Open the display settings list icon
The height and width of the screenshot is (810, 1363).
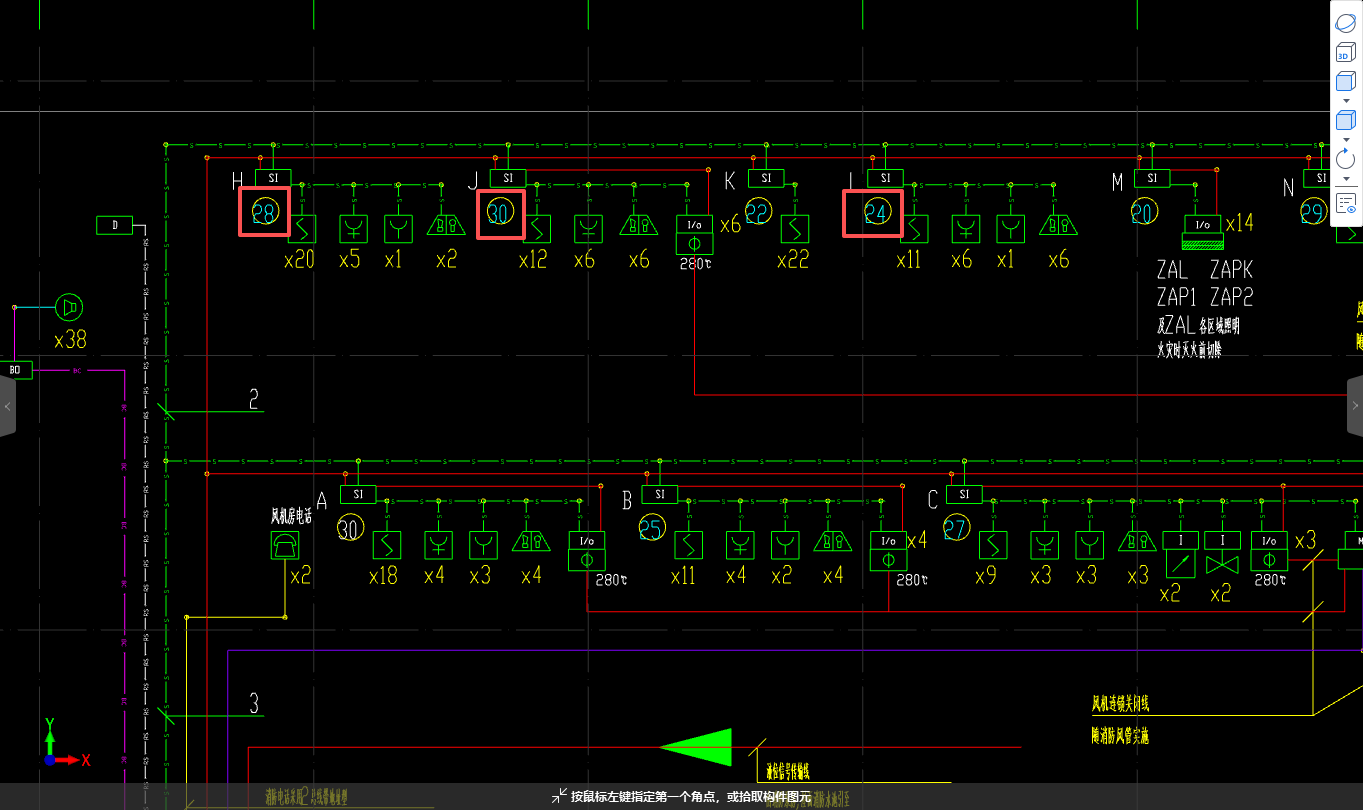(1345, 205)
